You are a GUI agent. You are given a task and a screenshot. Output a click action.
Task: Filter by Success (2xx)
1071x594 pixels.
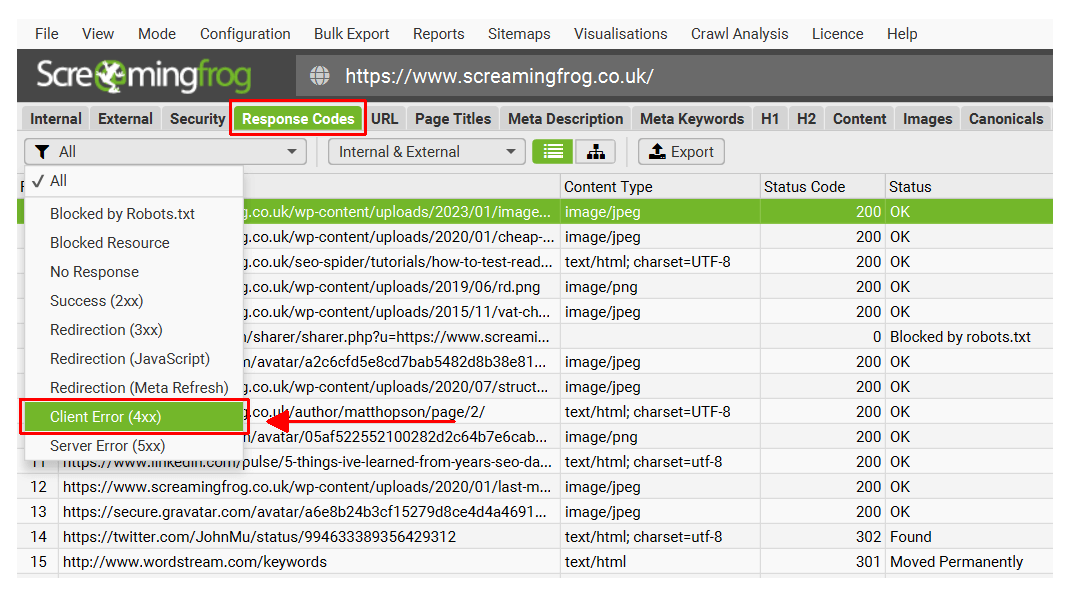pyautogui.click(x=134, y=301)
